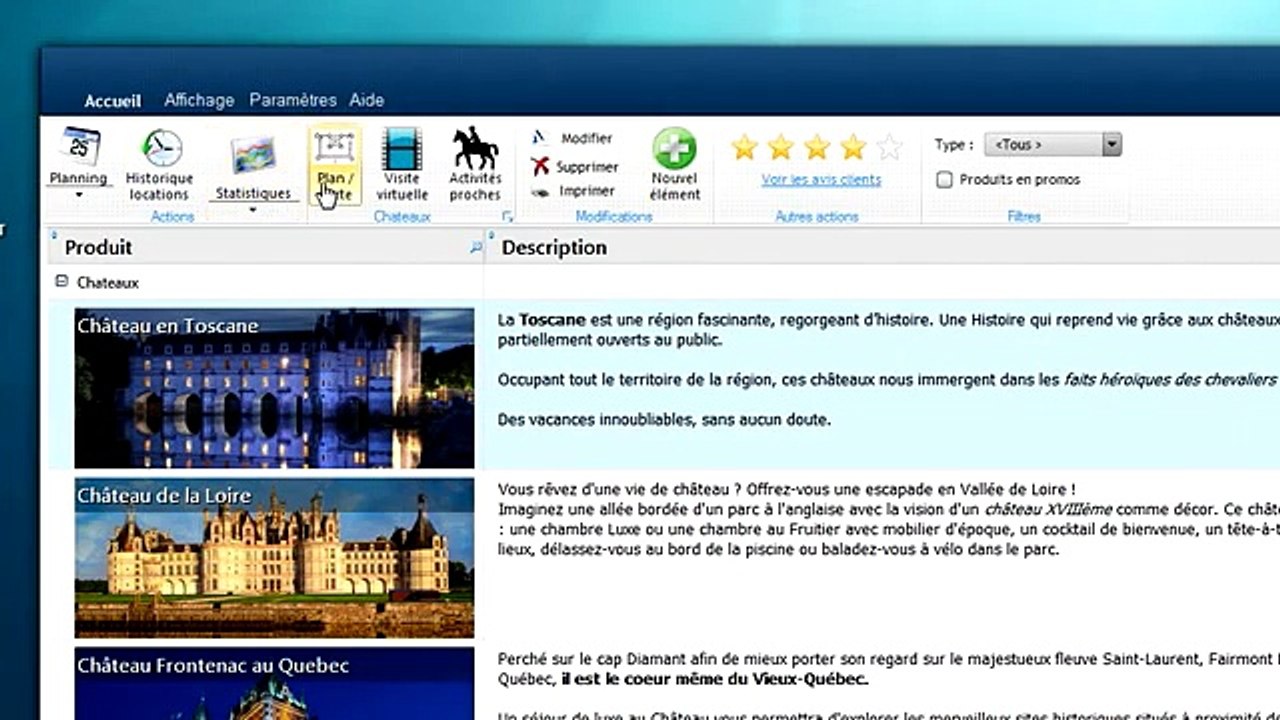Screen dimensions: 1280x720
Task: Select the fifth empty star
Action: pos(889,148)
